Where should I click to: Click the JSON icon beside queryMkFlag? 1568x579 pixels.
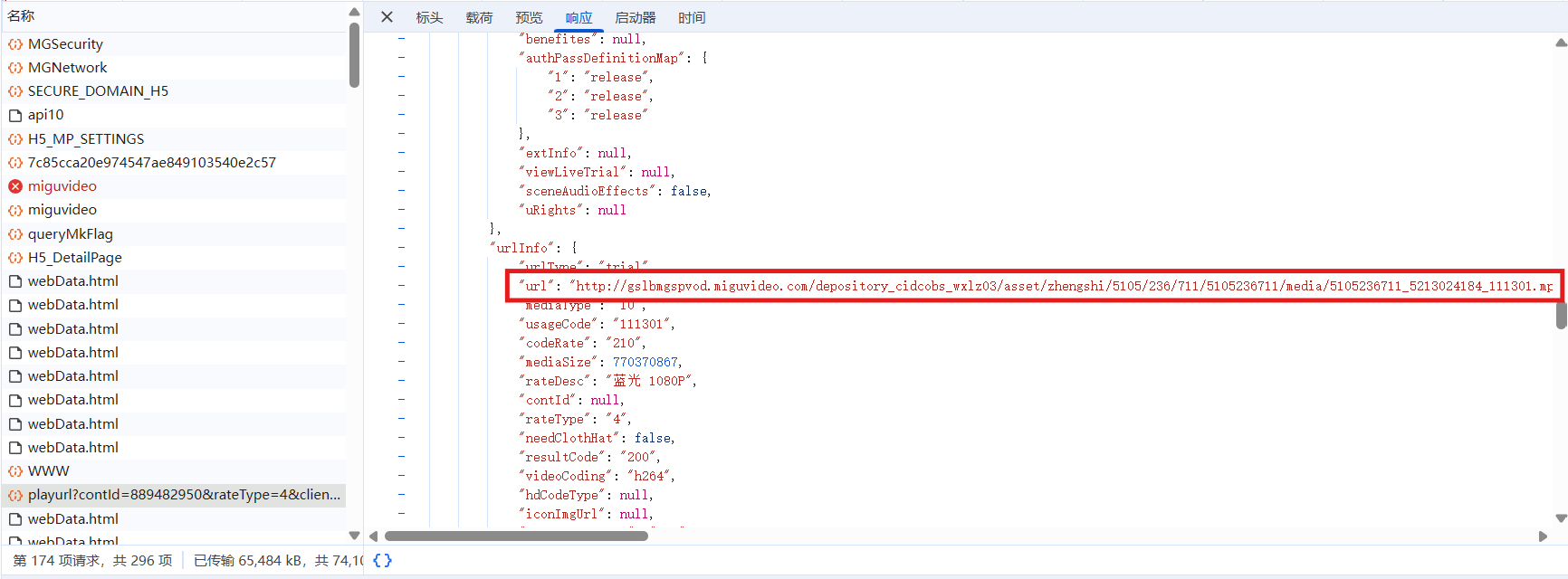tap(15, 234)
